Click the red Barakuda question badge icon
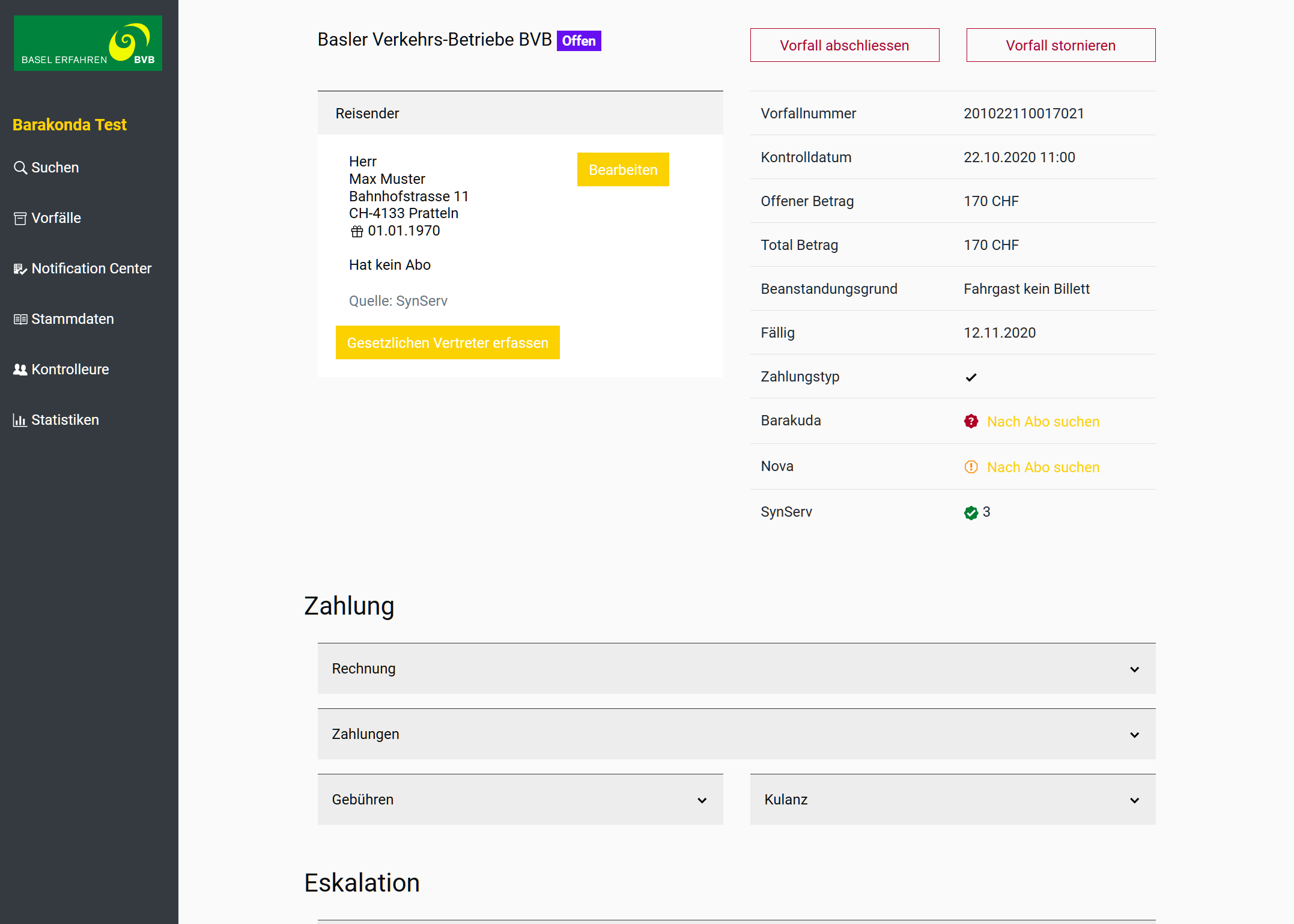1294x924 pixels. (x=971, y=421)
